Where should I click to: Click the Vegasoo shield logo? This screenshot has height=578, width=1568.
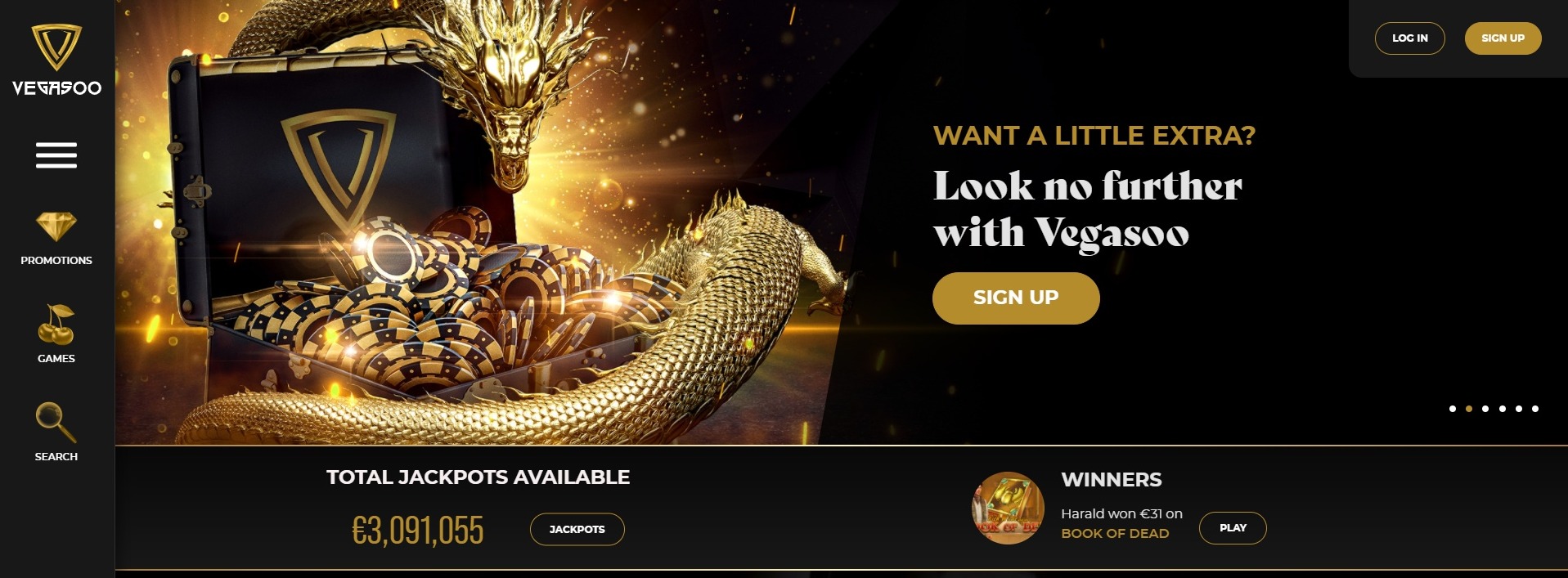tap(56, 47)
